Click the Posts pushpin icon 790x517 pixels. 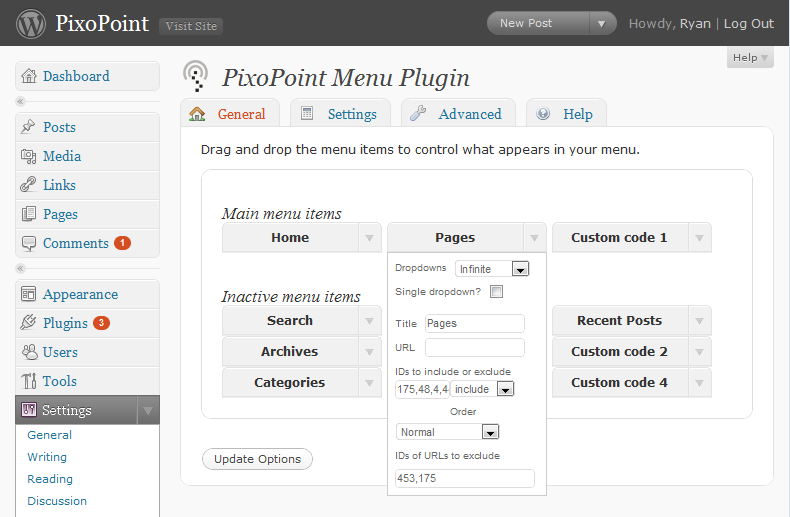28,126
